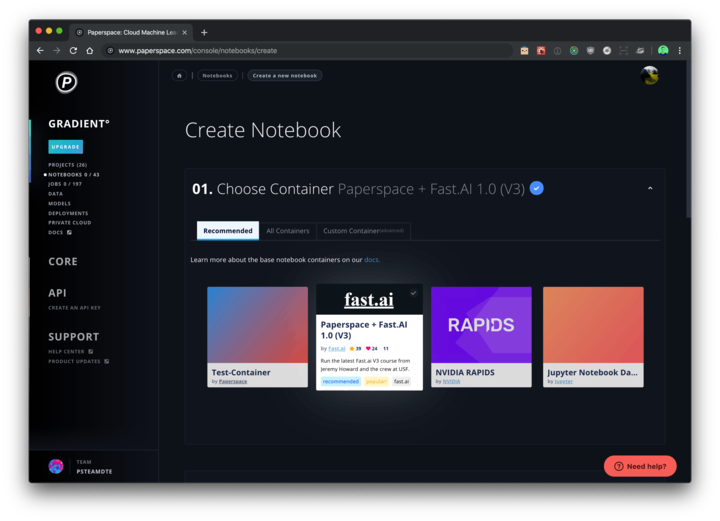The height and width of the screenshot is (521, 720).
Task: Go back with browser back arrow
Action: pyautogui.click(x=40, y=50)
